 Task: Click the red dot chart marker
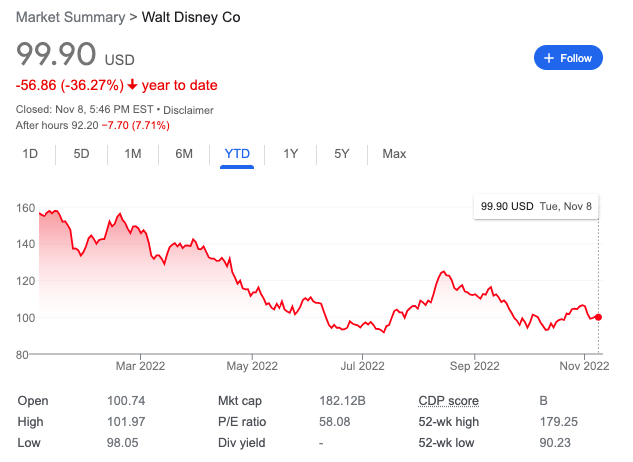click(x=598, y=317)
